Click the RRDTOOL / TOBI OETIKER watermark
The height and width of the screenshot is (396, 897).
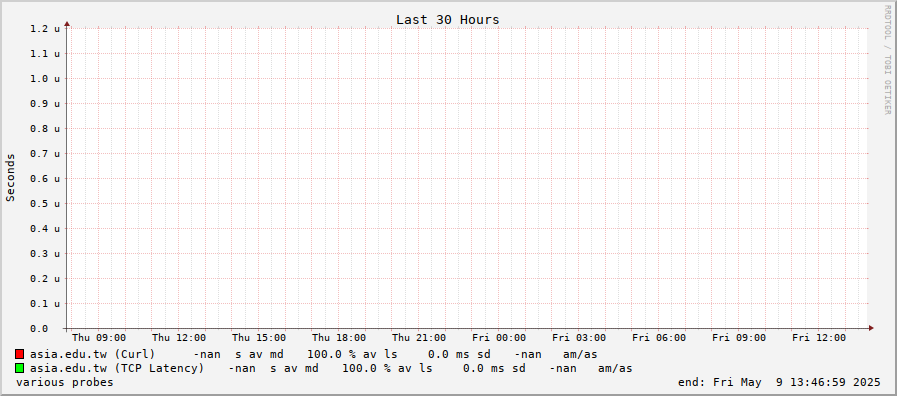coord(888,60)
